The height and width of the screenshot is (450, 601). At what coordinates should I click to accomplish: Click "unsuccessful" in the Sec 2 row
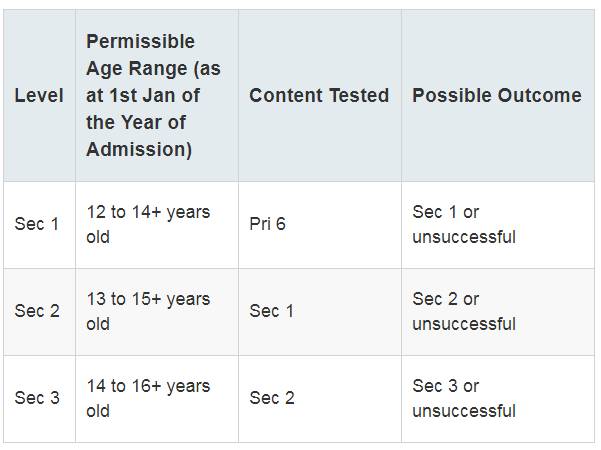[464, 324]
